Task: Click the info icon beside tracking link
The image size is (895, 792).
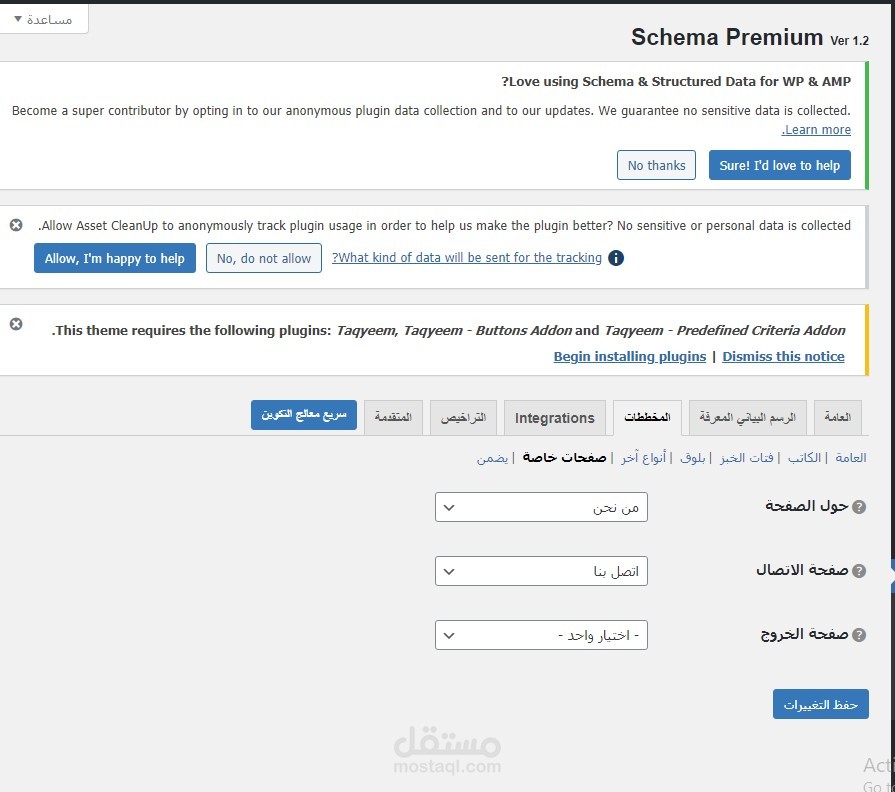Action: point(616,258)
